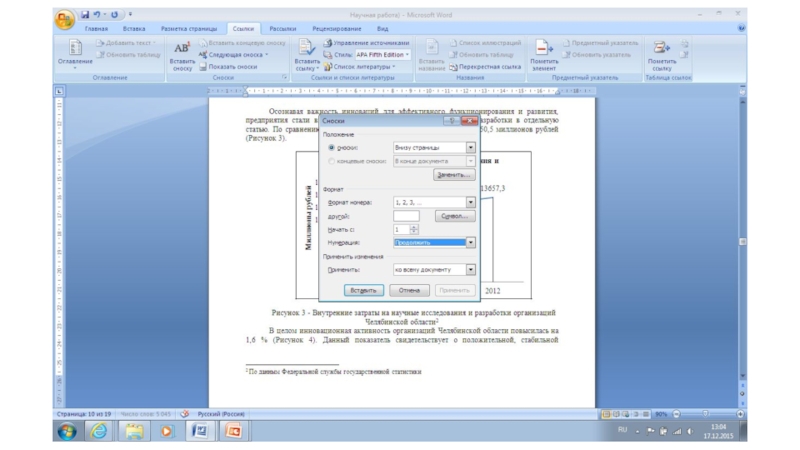The width and height of the screenshot is (800, 450).
Task: Click Страница: 10 из 19 status
Action: click(84, 414)
